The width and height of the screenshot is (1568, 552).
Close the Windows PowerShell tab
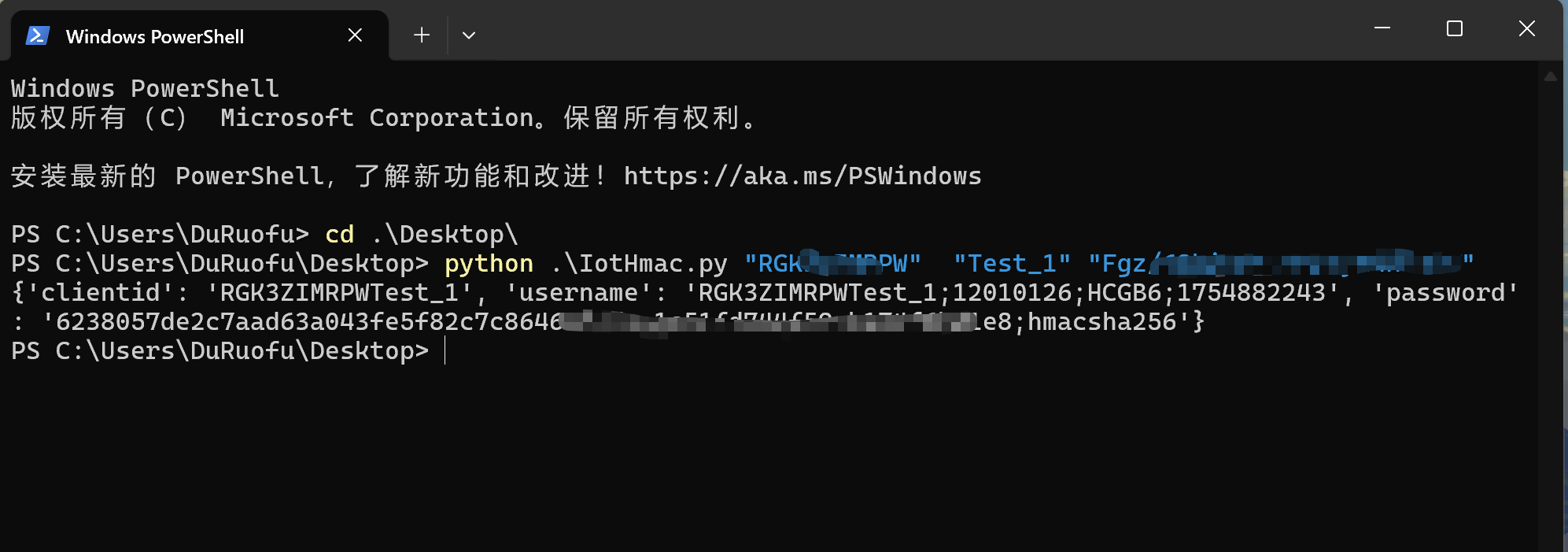pos(355,35)
